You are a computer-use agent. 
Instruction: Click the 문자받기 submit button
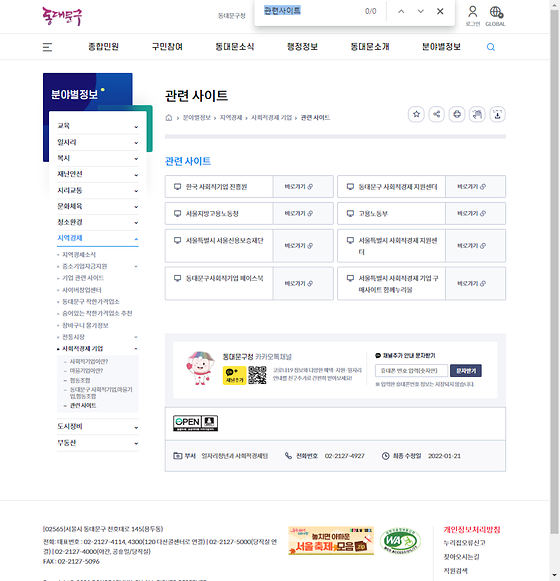click(466, 371)
